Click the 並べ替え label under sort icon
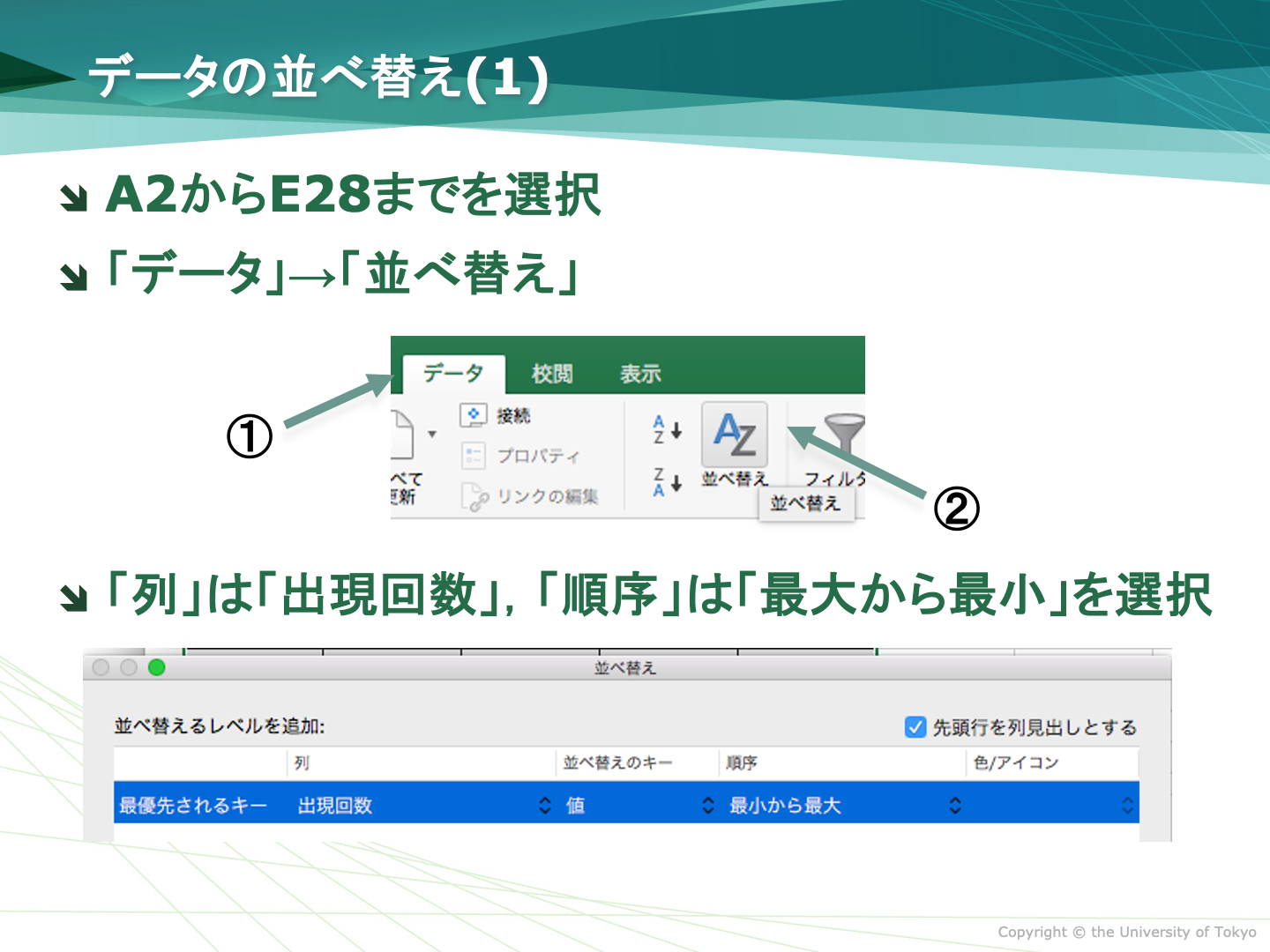1270x952 pixels. pos(735,479)
